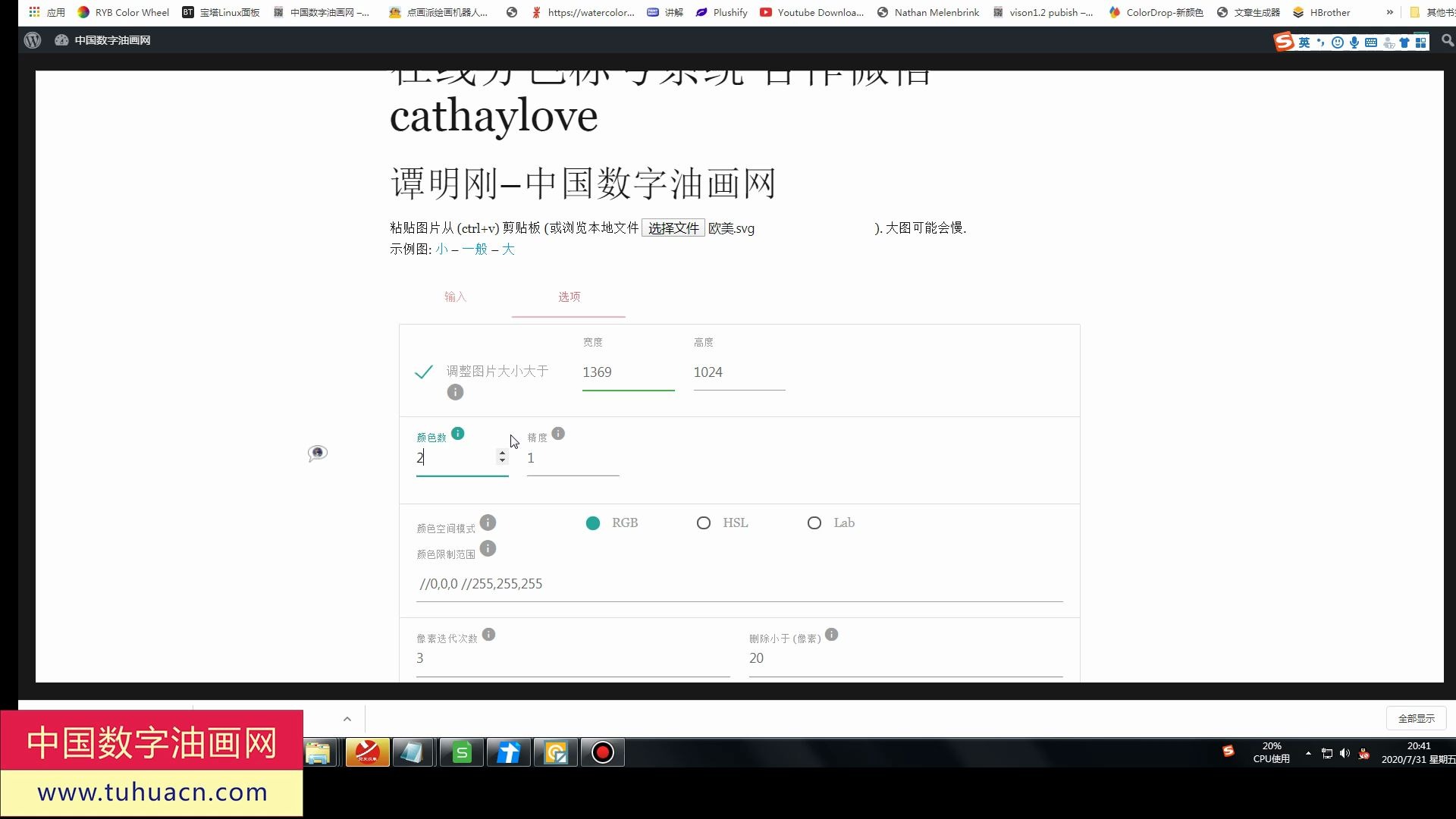Open Sogou emoji smiley panel
The height and width of the screenshot is (819, 1456).
pyautogui.click(x=1337, y=42)
